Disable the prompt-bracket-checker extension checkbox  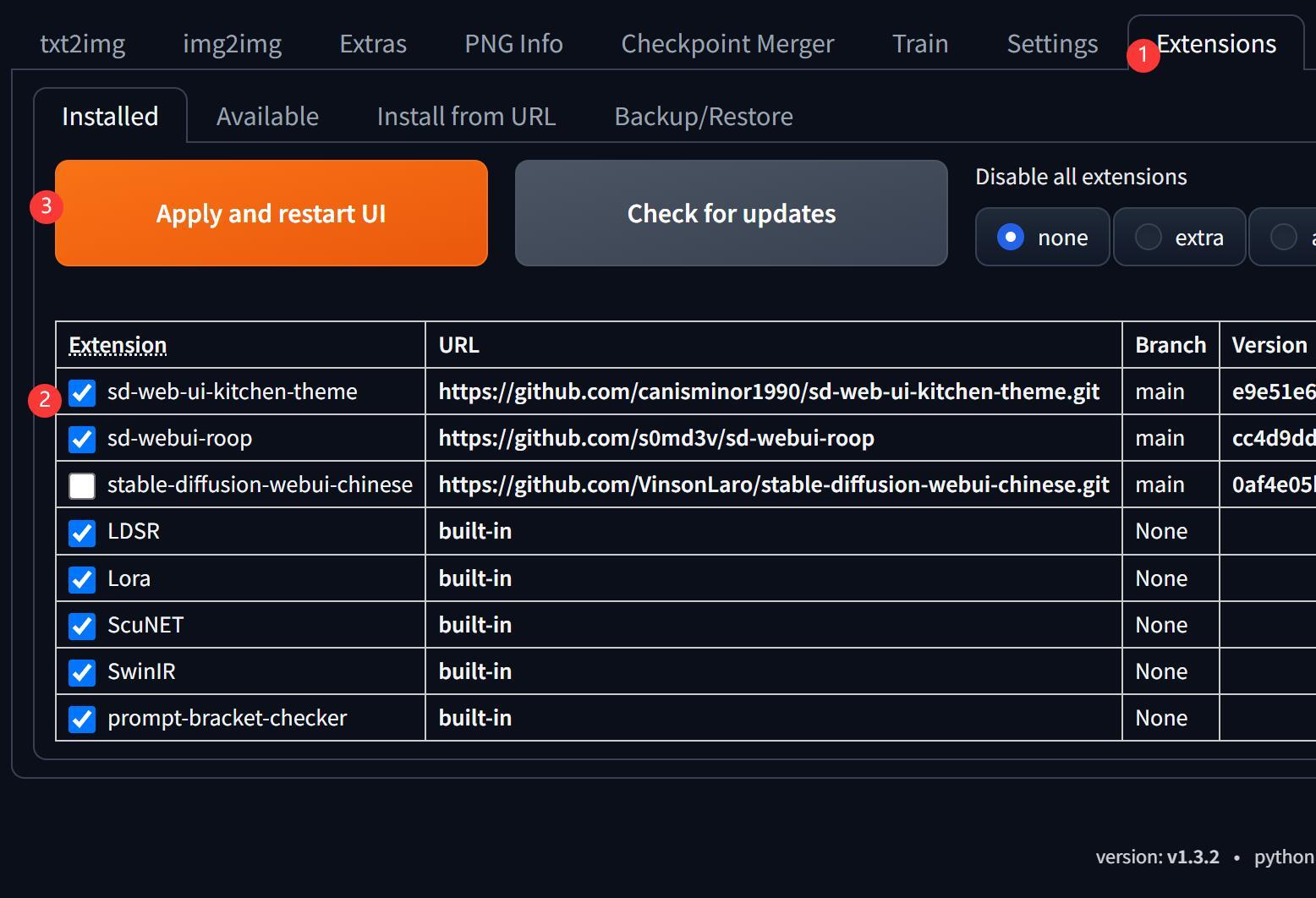(x=82, y=719)
